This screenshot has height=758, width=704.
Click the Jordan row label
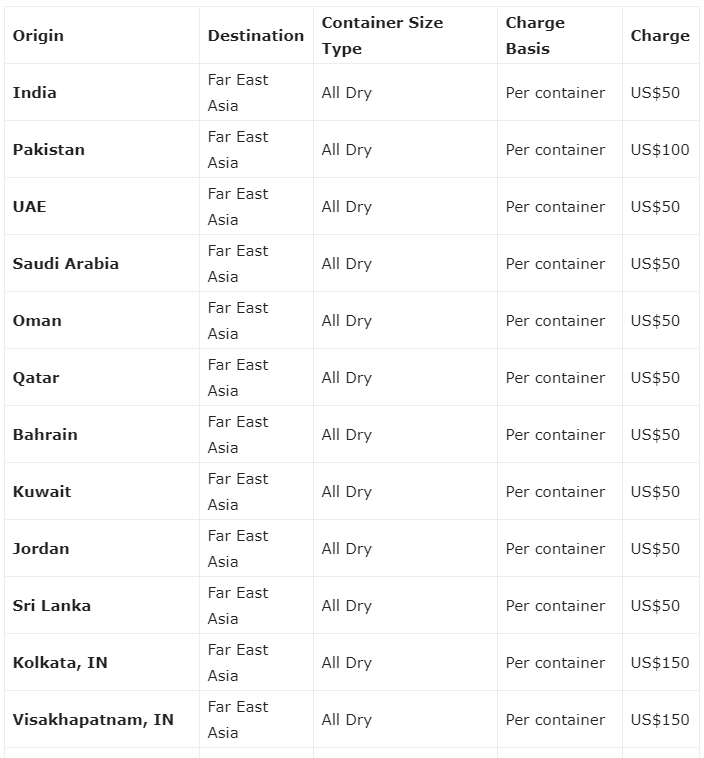click(41, 549)
